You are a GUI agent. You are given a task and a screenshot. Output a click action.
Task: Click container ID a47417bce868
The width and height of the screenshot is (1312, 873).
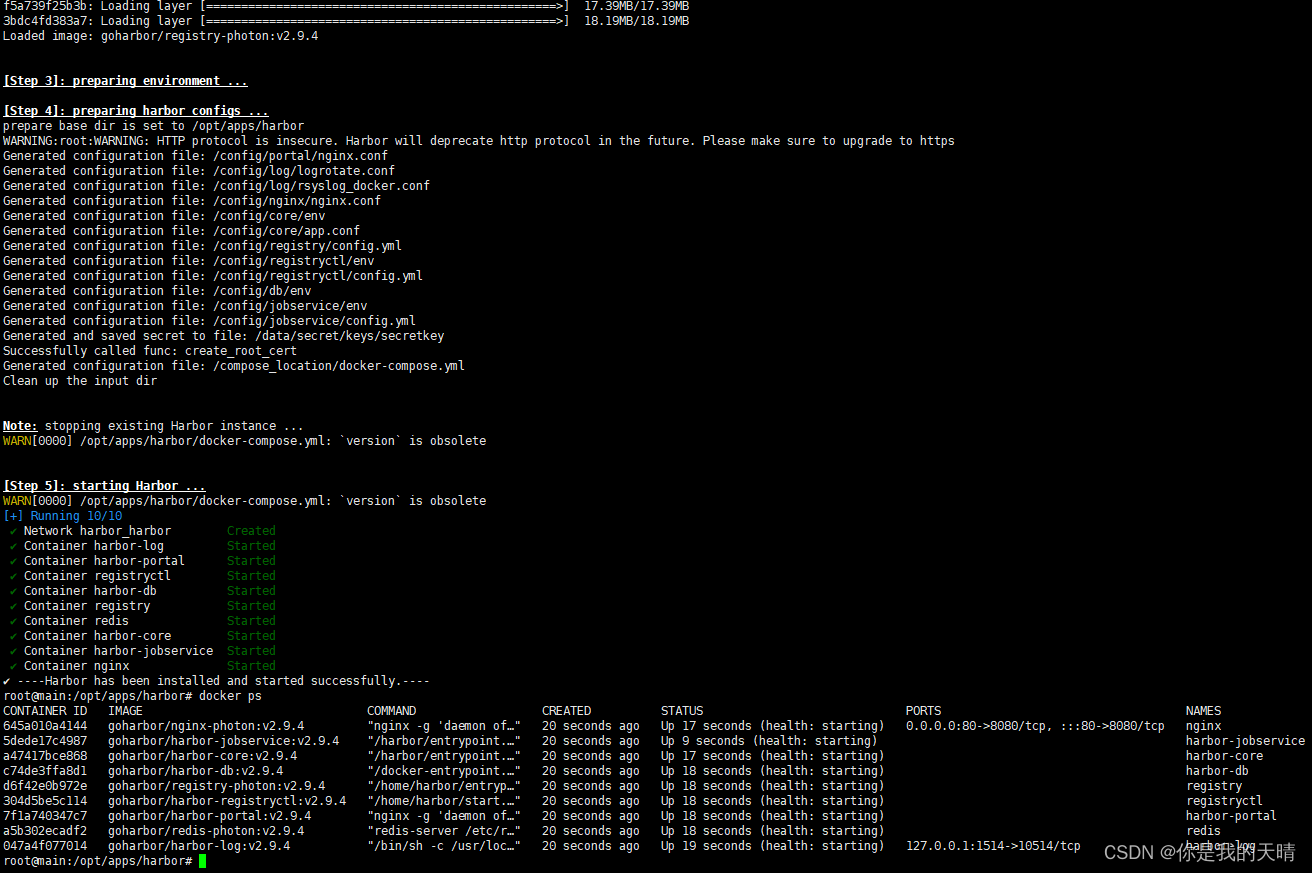[x=45, y=756]
